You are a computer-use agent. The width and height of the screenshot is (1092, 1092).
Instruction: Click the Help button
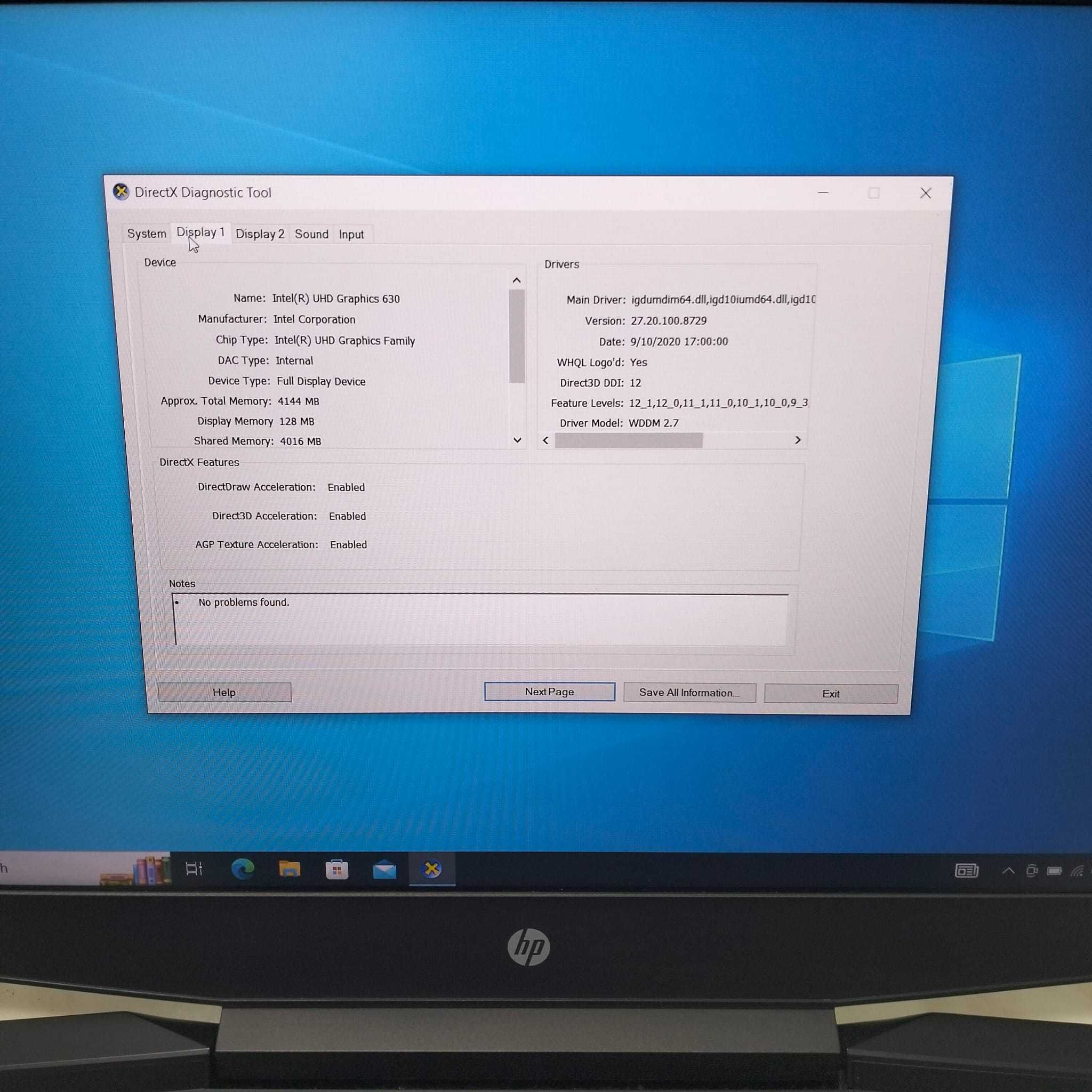tap(224, 693)
